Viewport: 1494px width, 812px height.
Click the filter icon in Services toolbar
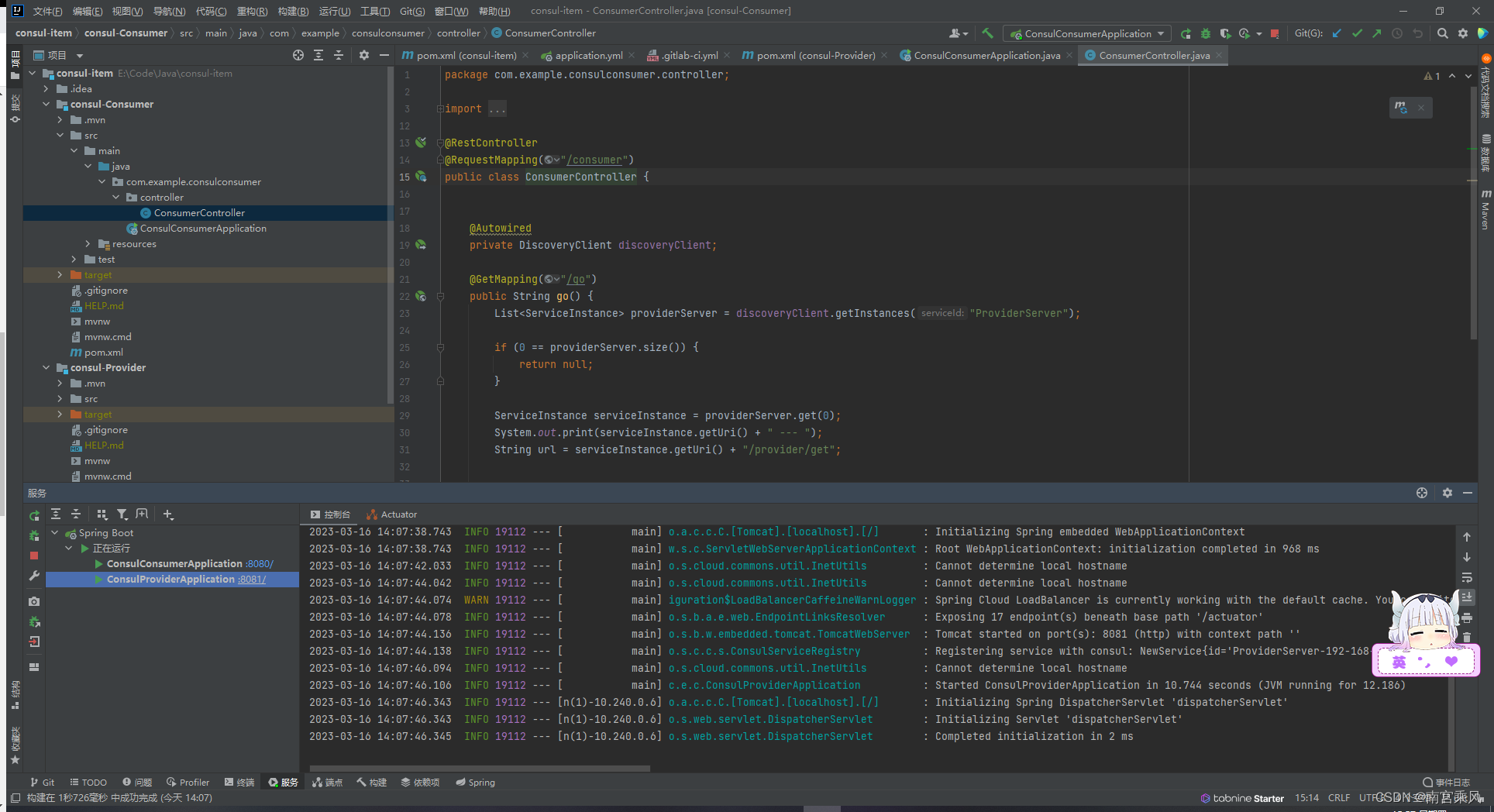[122, 514]
